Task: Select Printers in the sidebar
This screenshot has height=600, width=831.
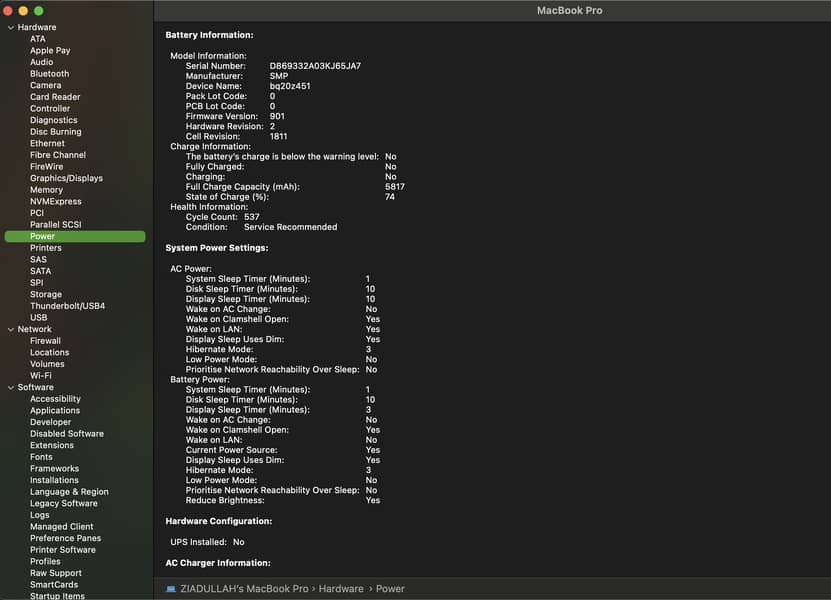Action: 46,249
